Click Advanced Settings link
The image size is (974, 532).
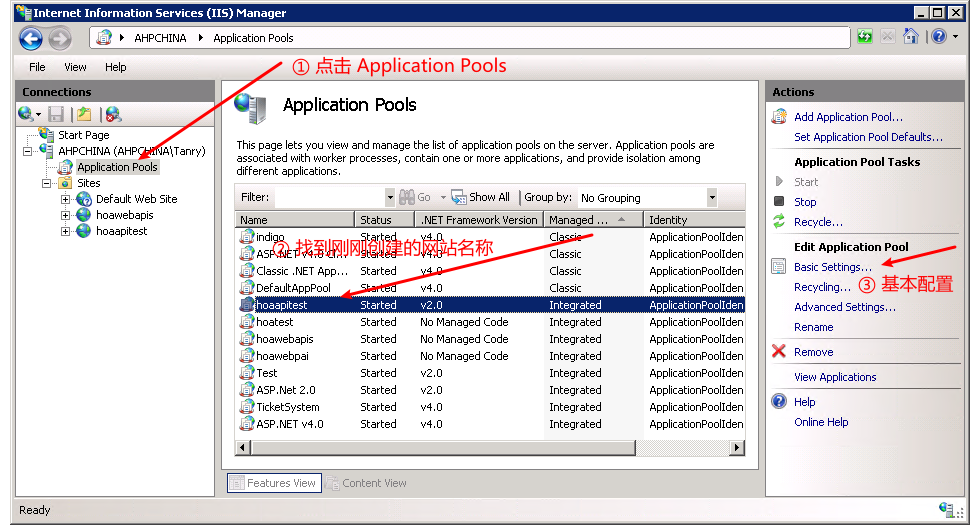tap(844, 307)
